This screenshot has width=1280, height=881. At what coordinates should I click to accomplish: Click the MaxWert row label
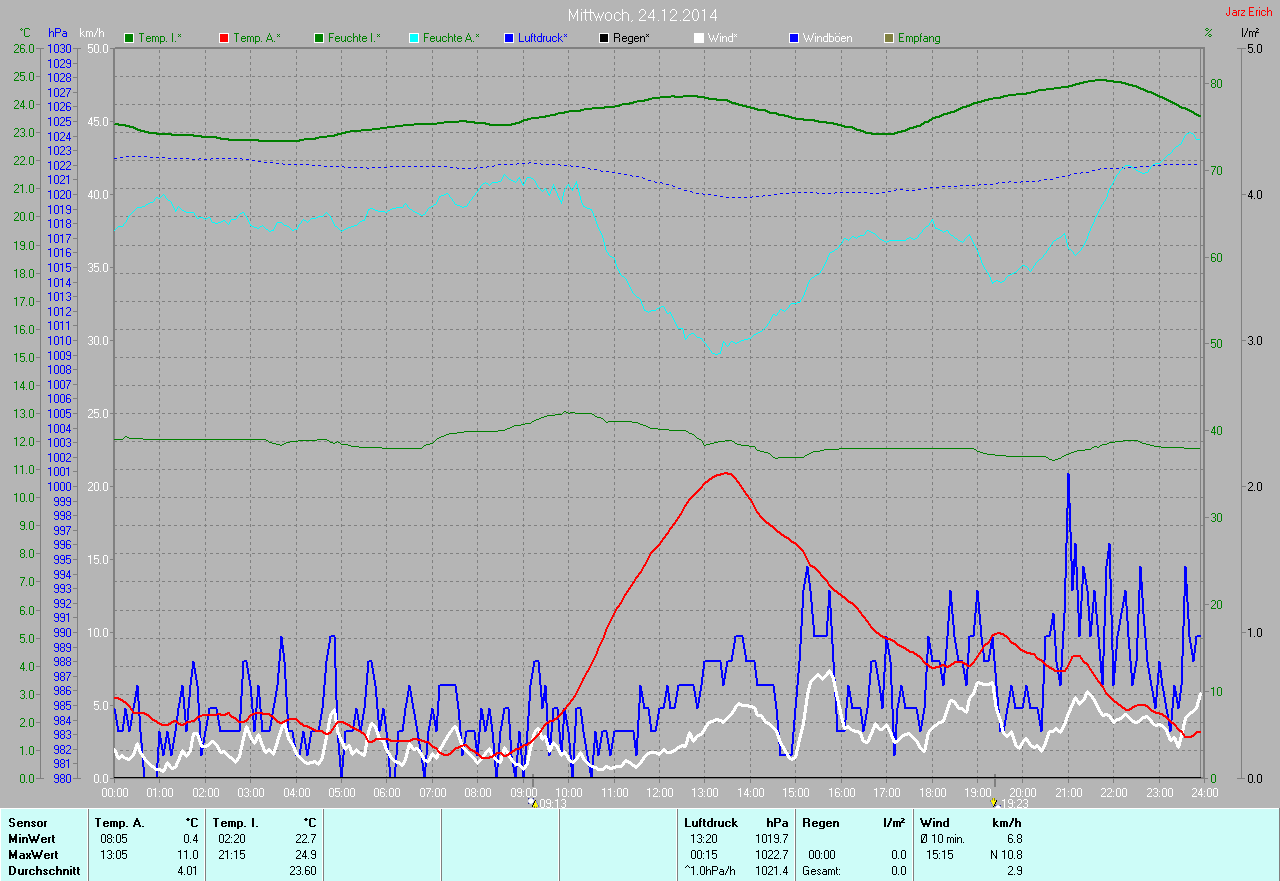32,855
